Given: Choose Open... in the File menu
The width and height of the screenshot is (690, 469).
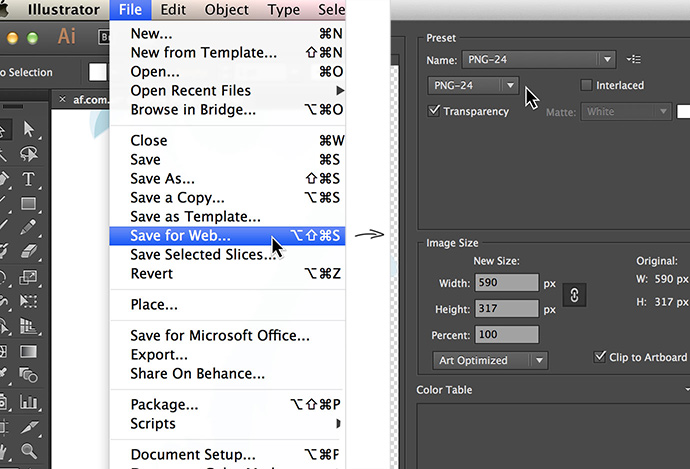Looking at the screenshot, I should [x=227, y=71].
